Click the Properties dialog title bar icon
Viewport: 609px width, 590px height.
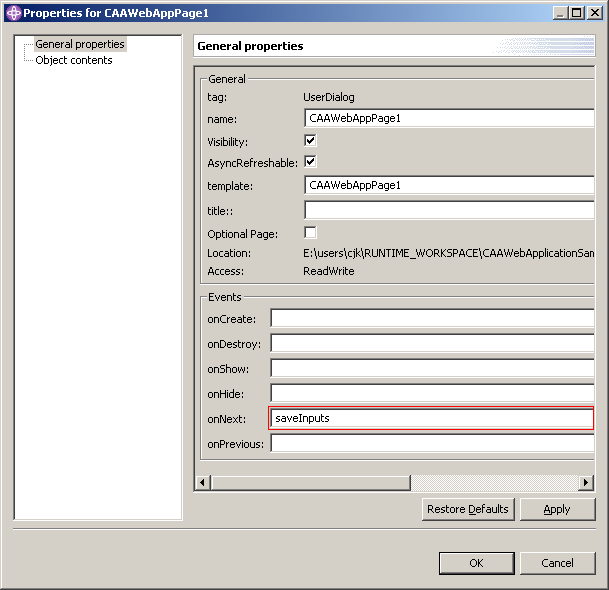point(14,13)
